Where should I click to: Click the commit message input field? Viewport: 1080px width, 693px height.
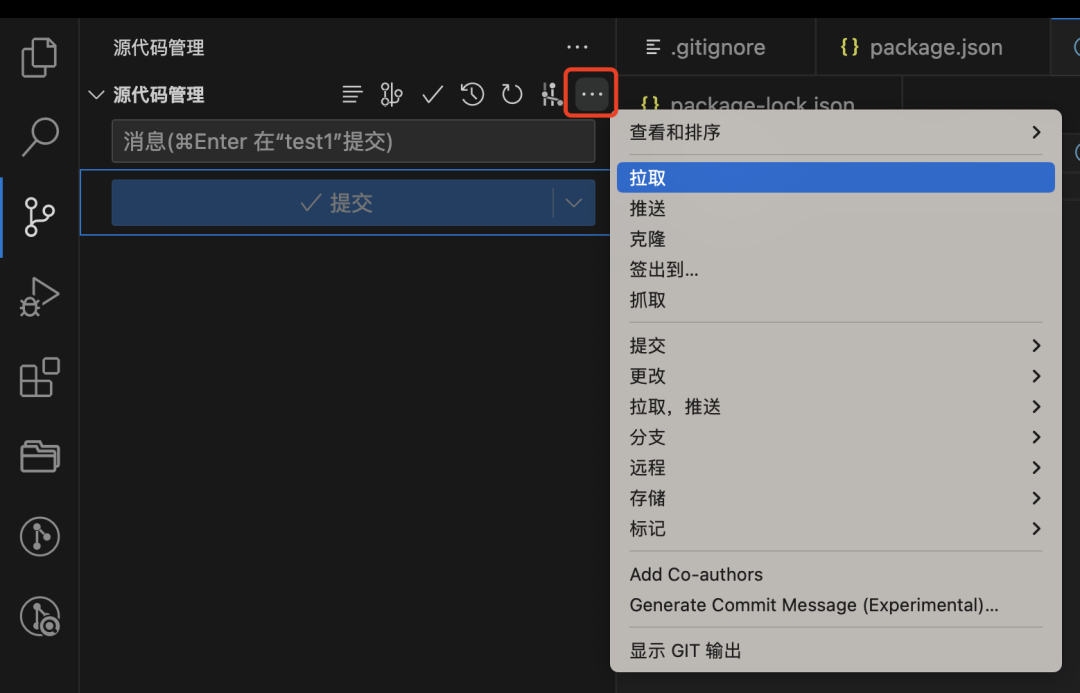353,141
